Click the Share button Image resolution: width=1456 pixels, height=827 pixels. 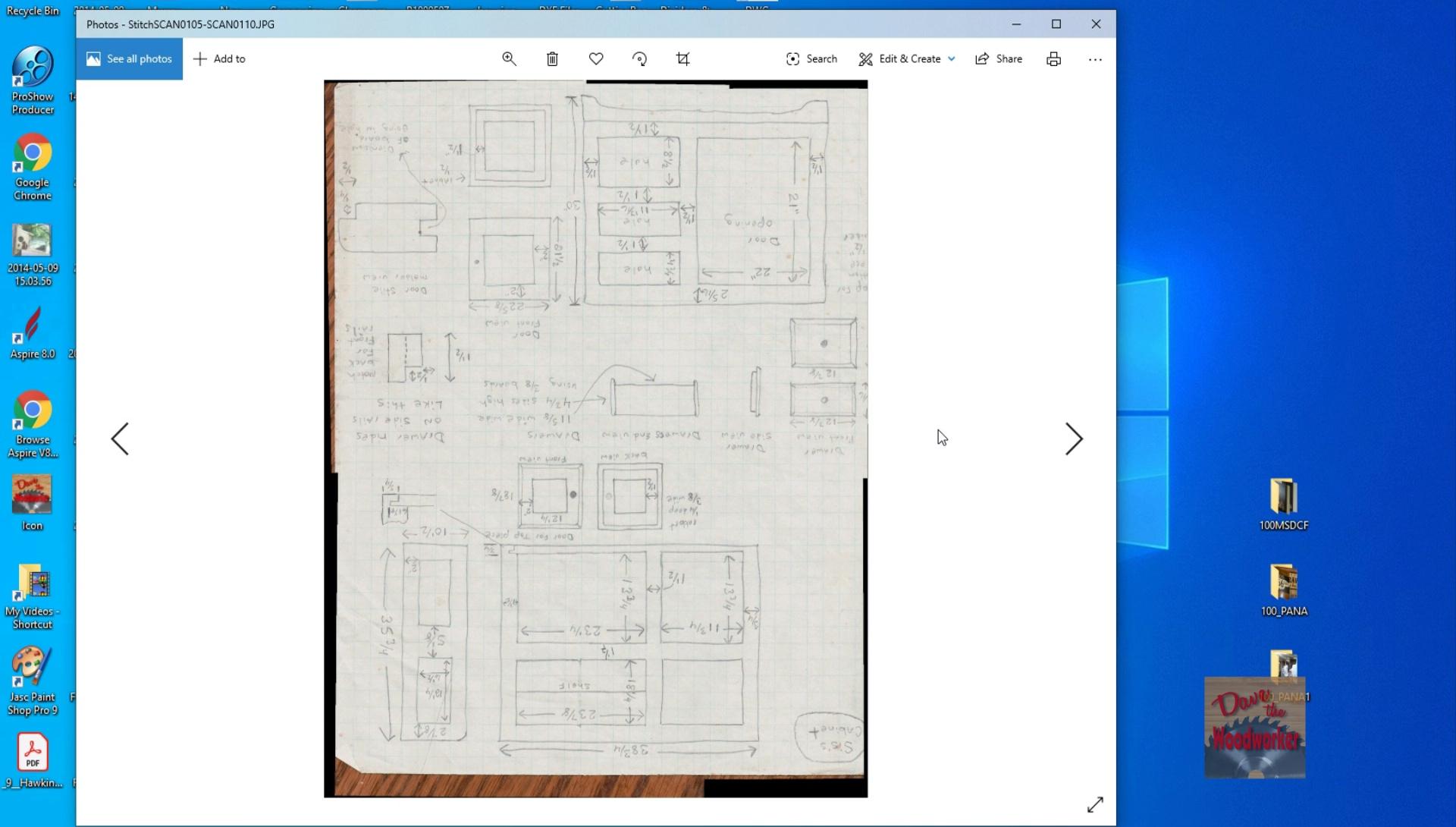999,59
